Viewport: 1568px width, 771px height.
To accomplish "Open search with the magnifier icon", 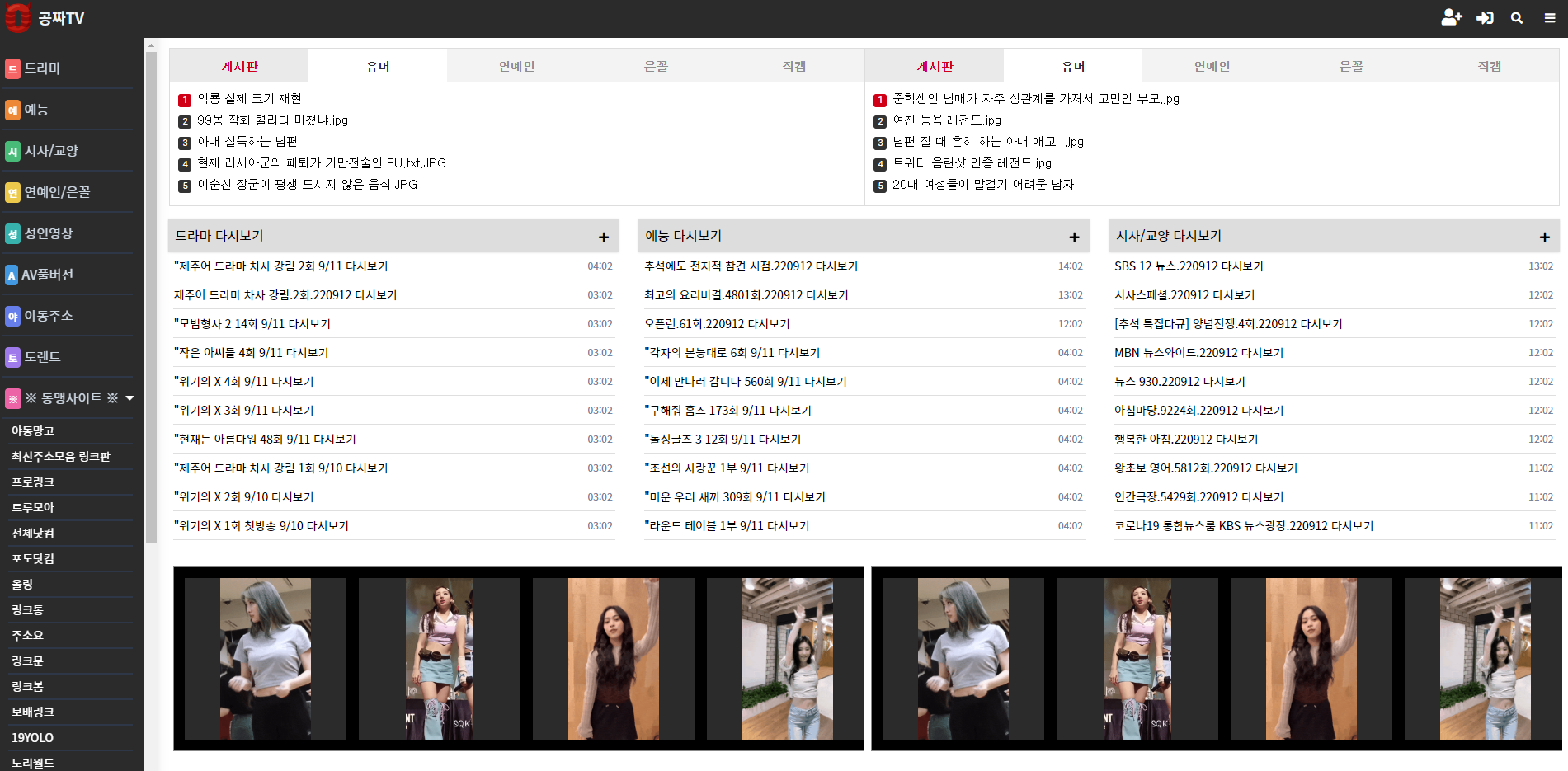I will pyautogui.click(x=1517, y=18).
